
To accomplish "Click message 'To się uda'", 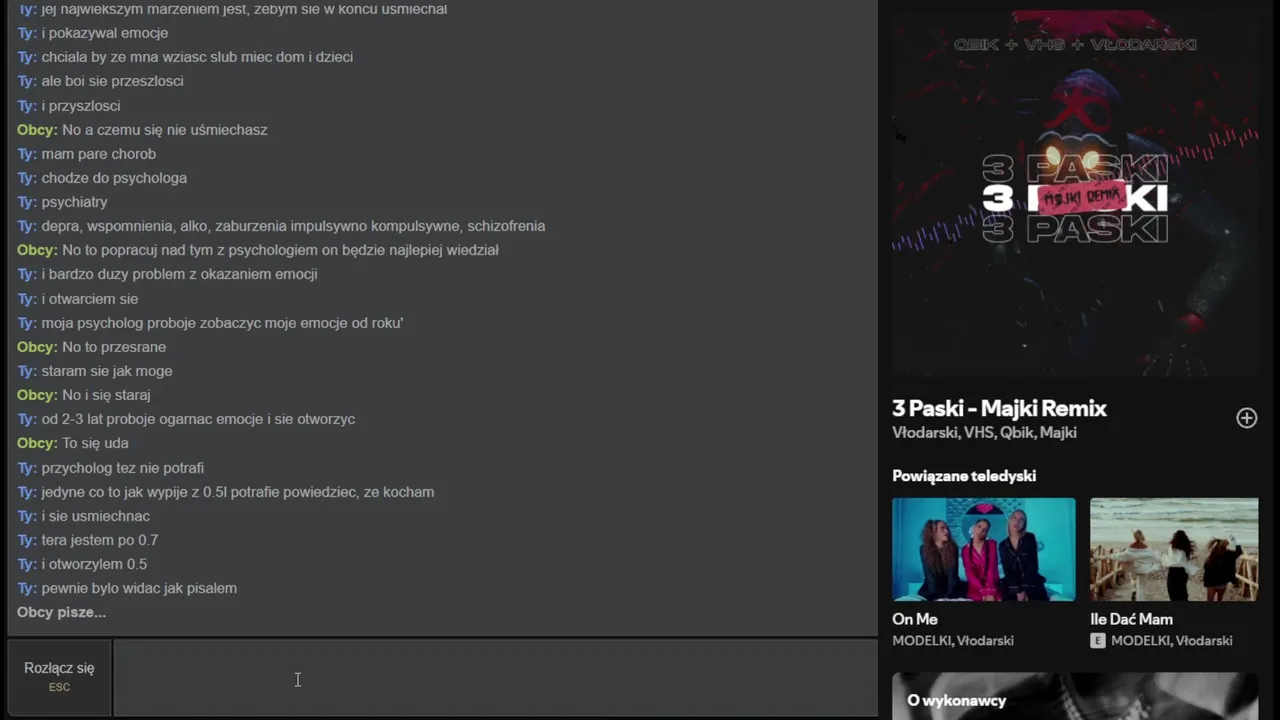I will pyautogui.click(x=73, y=443).
